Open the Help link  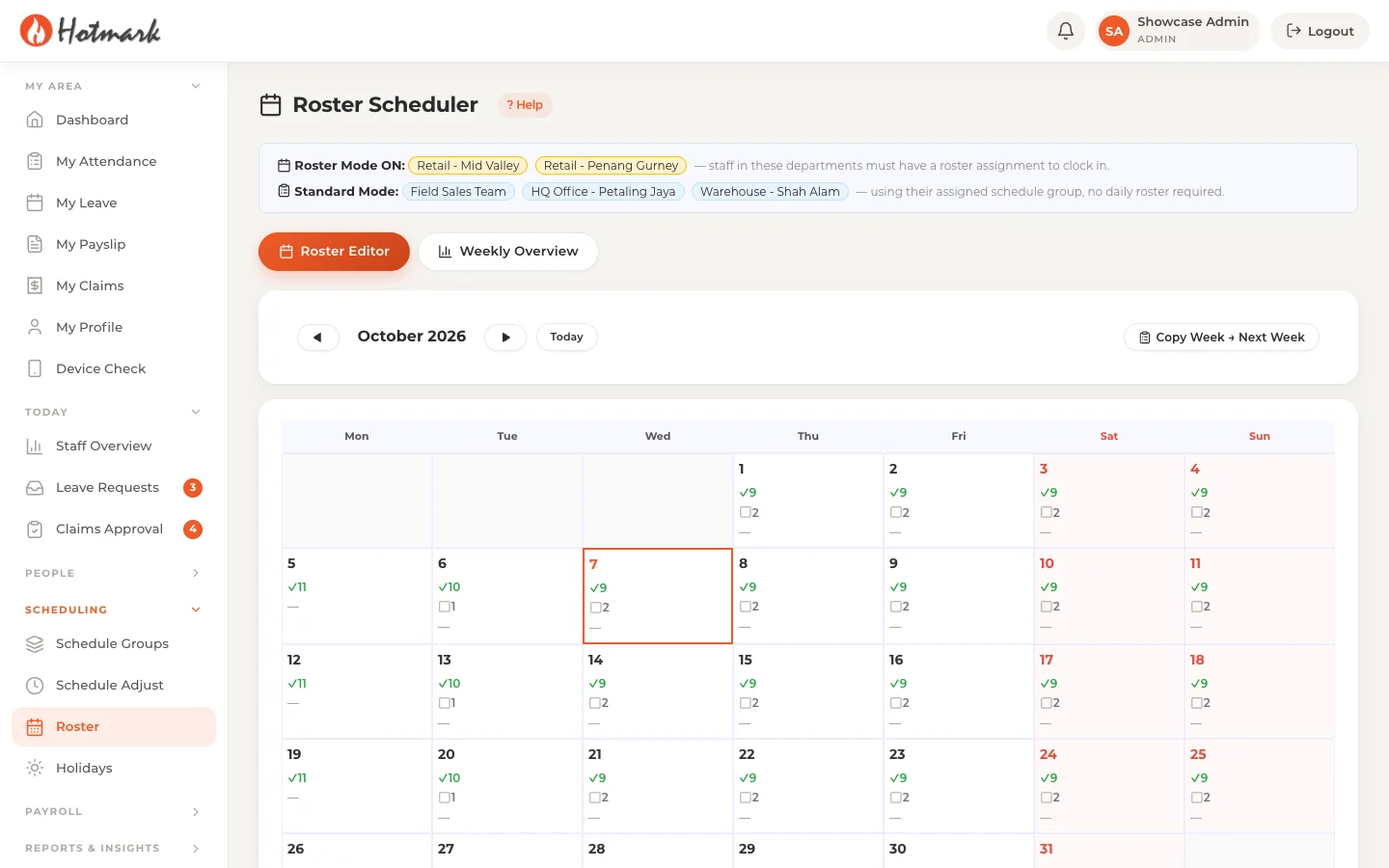click(525, 105)
